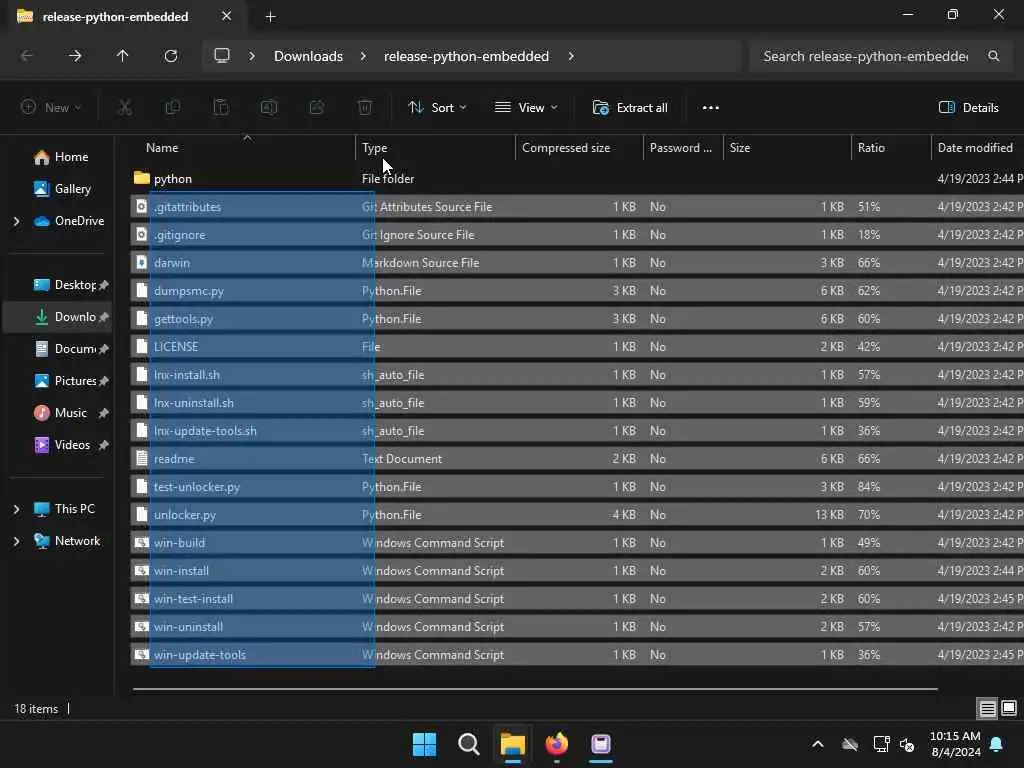Open the View dropdown
The width and height of the screenshot is (1024, 768).
pos(526,108)
